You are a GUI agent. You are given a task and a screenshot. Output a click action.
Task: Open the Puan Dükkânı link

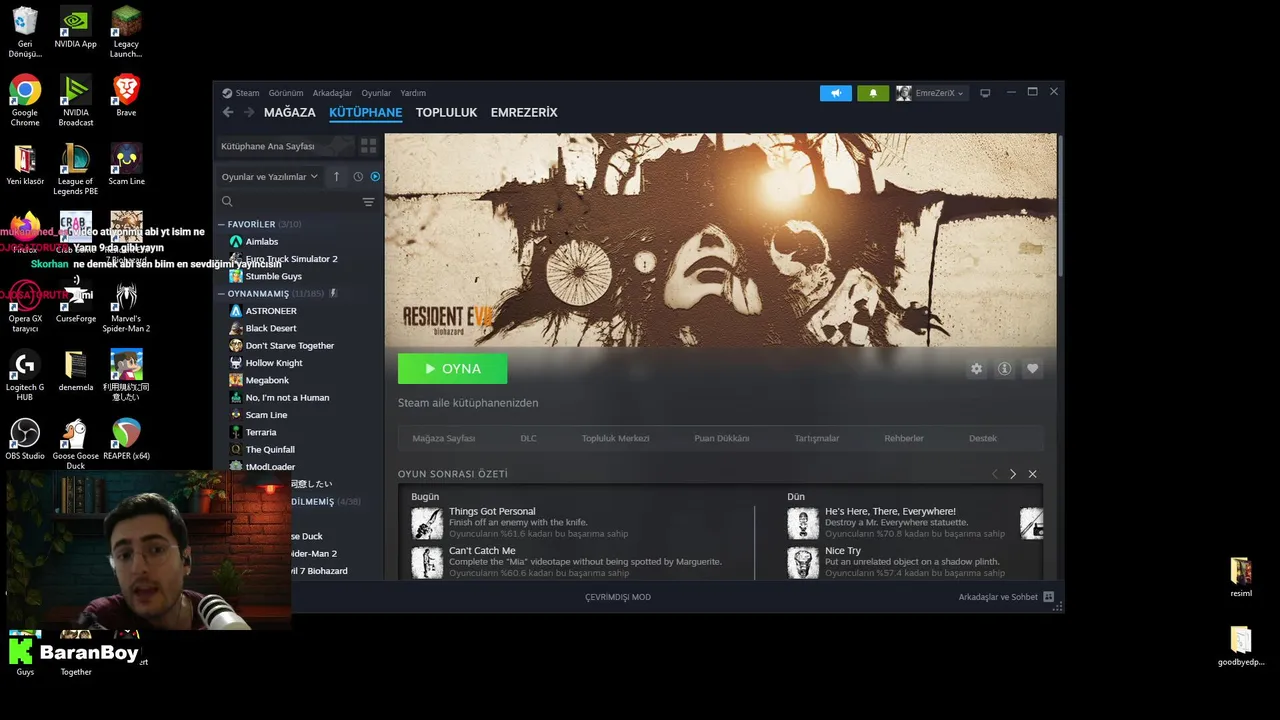pos(722,438)
